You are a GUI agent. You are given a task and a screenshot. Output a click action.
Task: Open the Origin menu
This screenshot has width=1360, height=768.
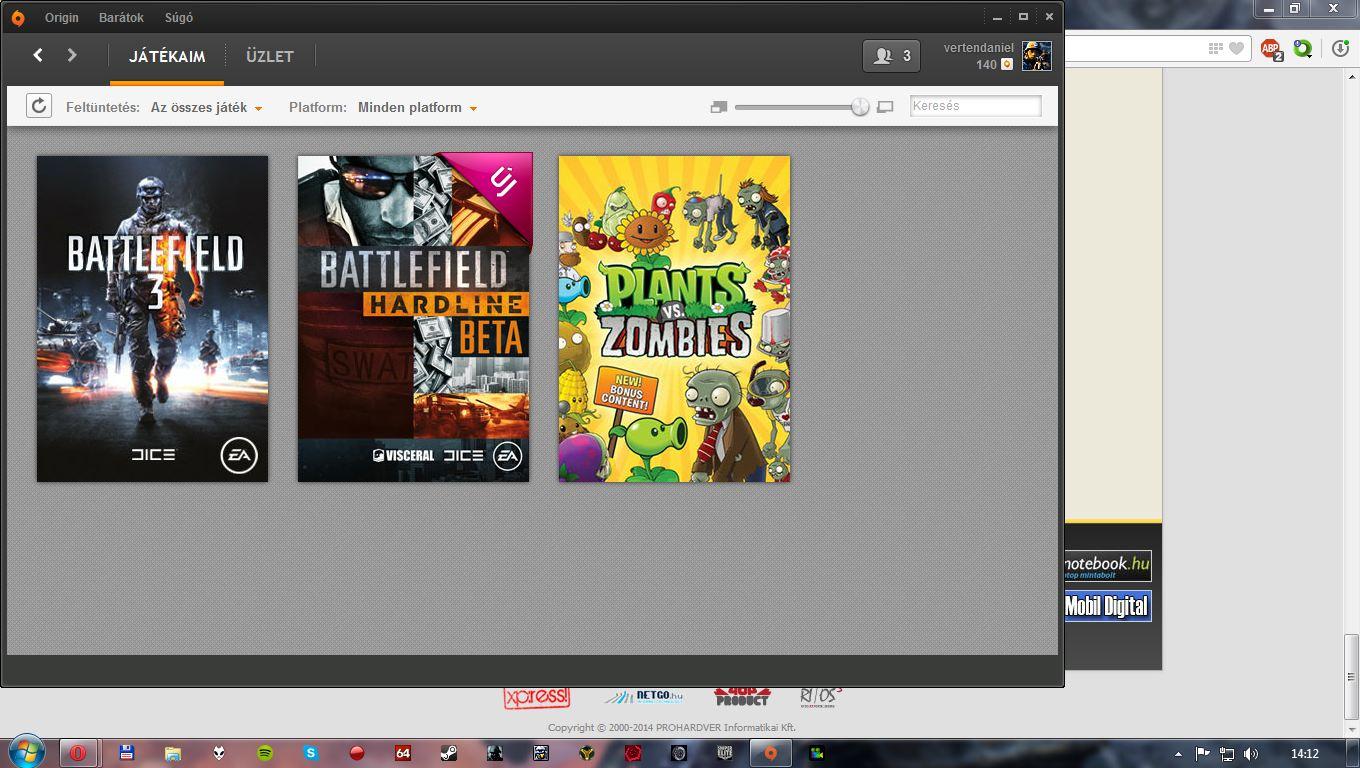pos(62,18)
